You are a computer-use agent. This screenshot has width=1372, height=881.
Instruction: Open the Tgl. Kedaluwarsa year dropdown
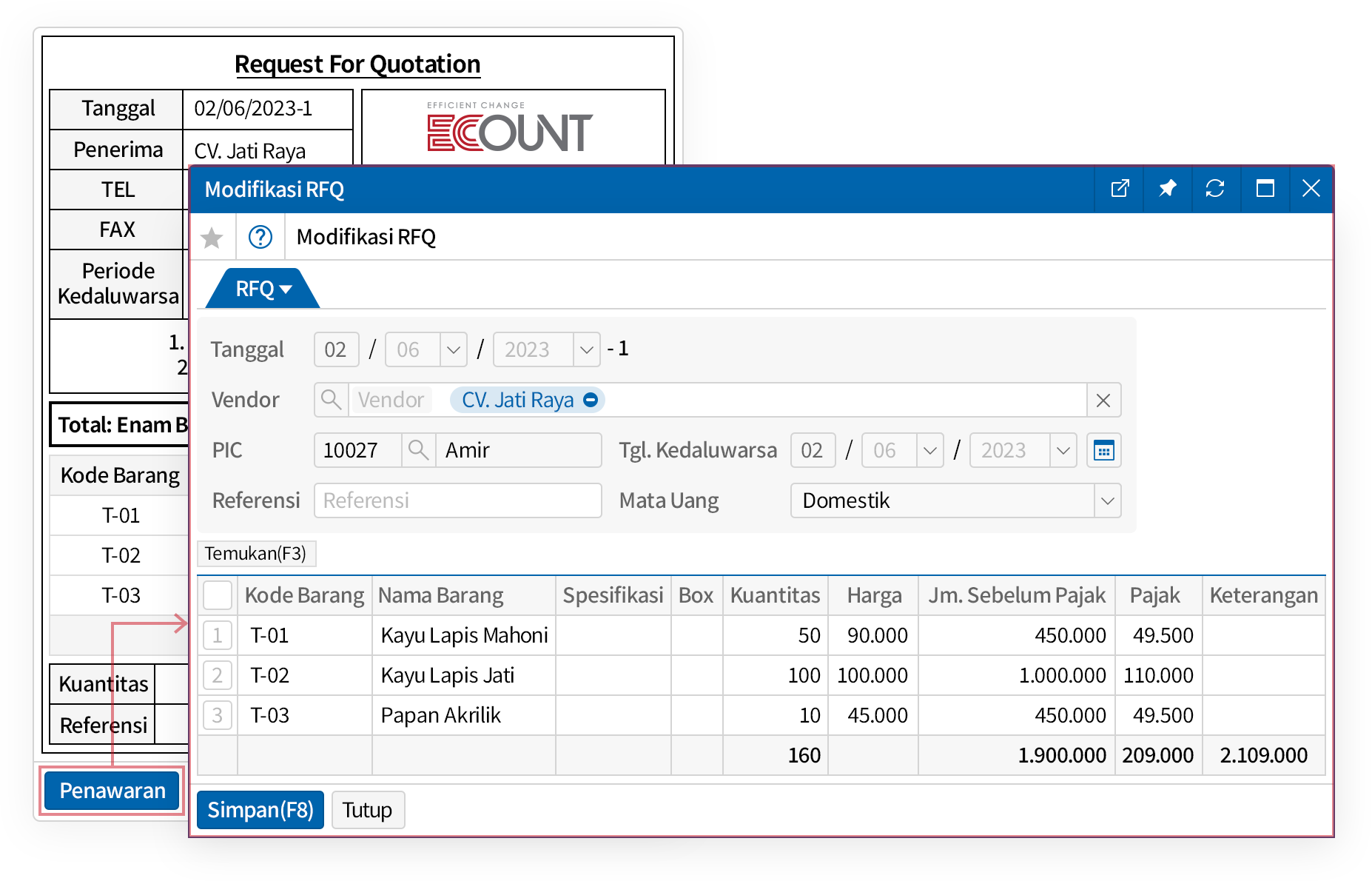tap(1063, 450)
